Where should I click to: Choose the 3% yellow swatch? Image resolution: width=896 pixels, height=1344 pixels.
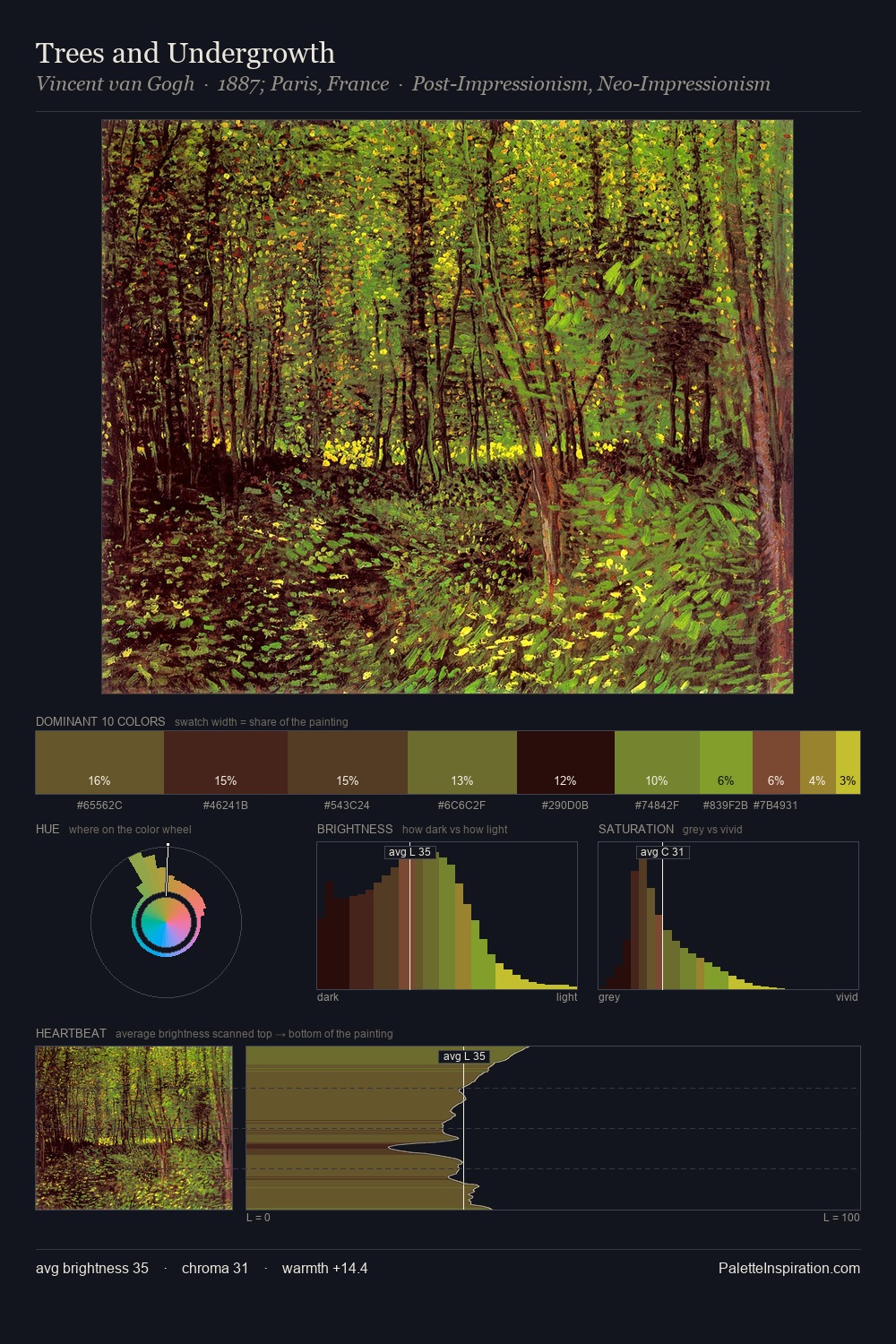click(x=848, y=762)
